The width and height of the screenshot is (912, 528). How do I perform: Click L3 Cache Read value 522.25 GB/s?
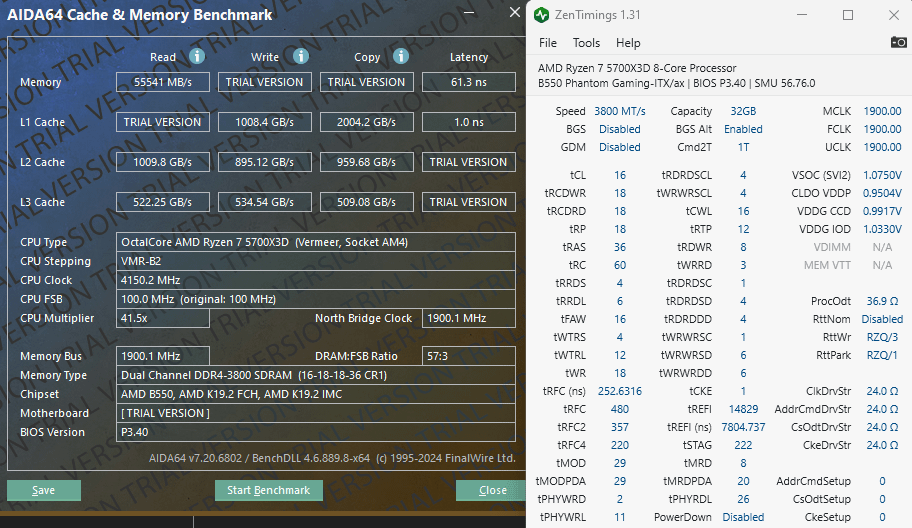(x=163, y=202)
